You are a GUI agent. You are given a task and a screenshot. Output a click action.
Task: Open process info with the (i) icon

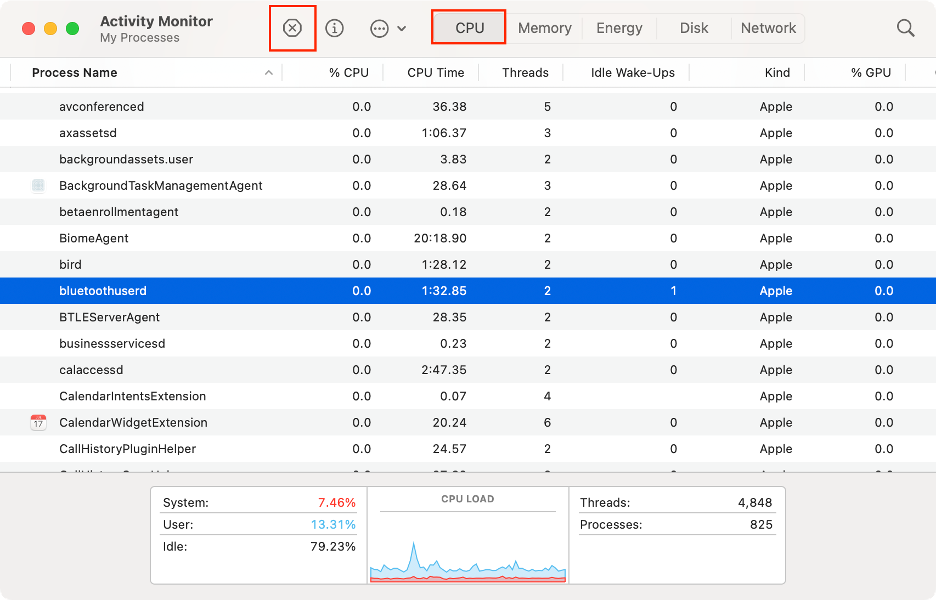pyautogui.click(x=334, y=28)
